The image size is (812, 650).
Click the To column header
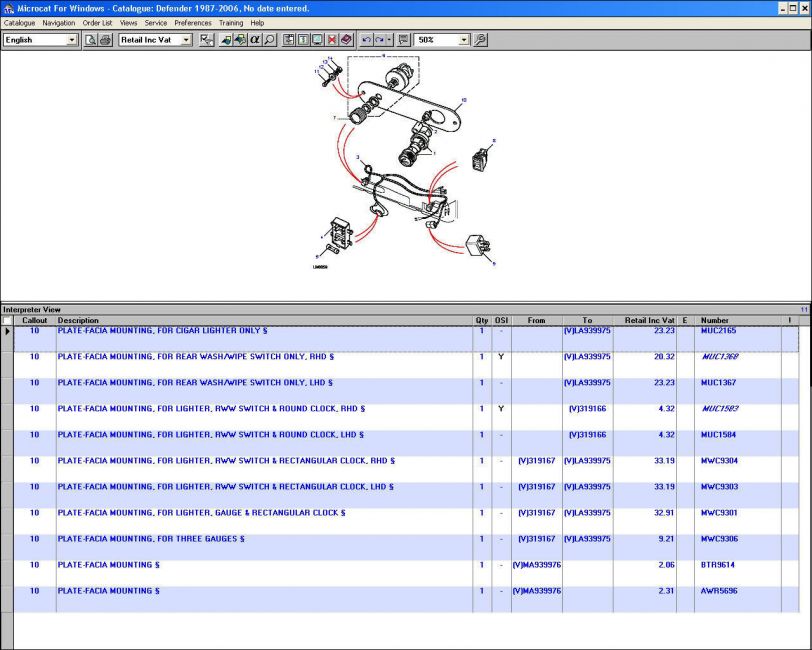tap(587, 321)
